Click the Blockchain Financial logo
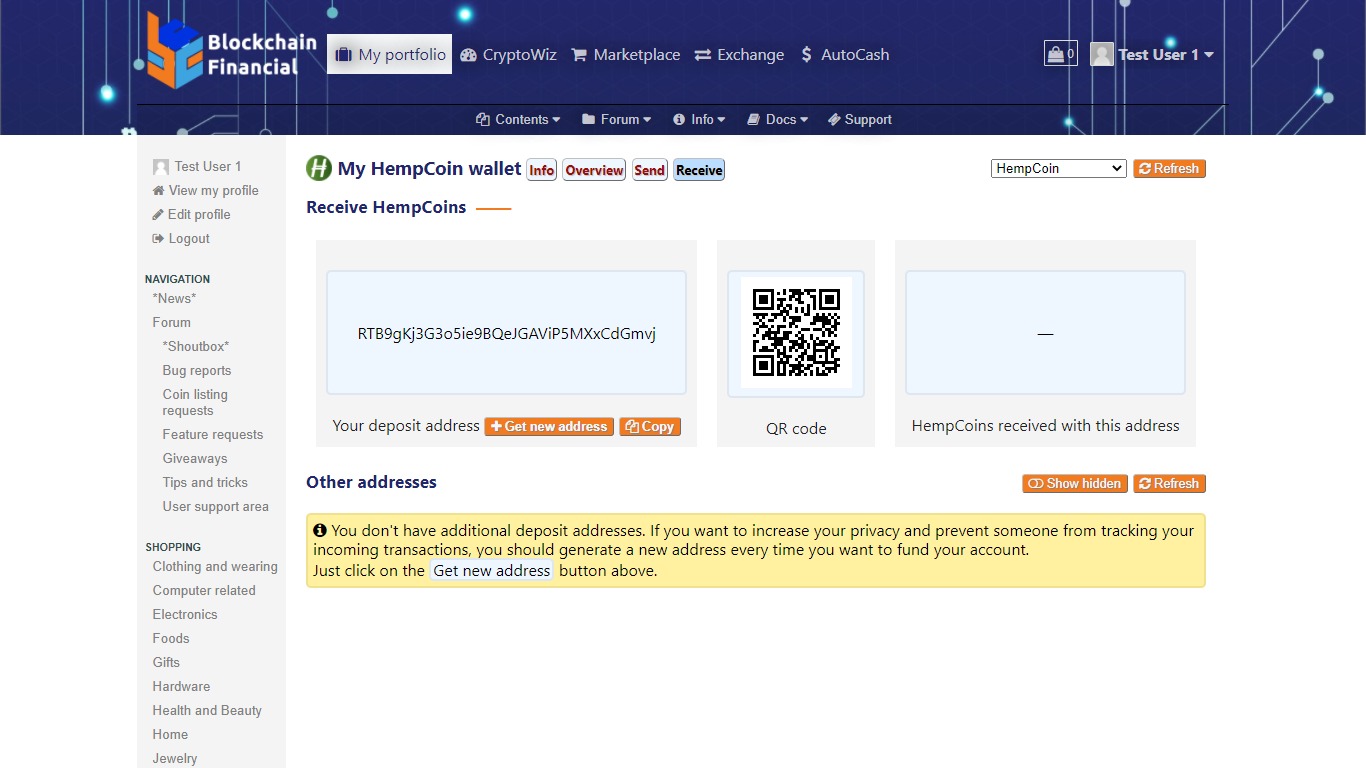Screen dimensions: 1366x768 point(231,52)
